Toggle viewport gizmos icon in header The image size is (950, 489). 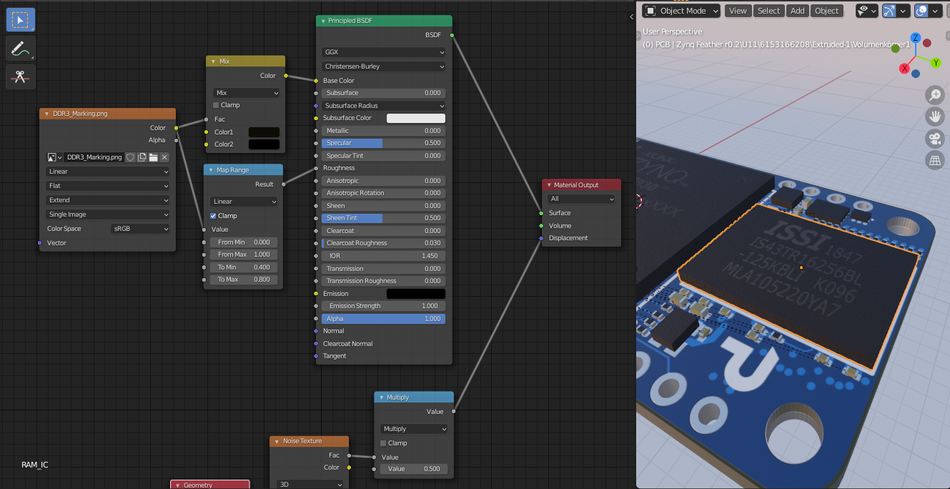(889, 10)
